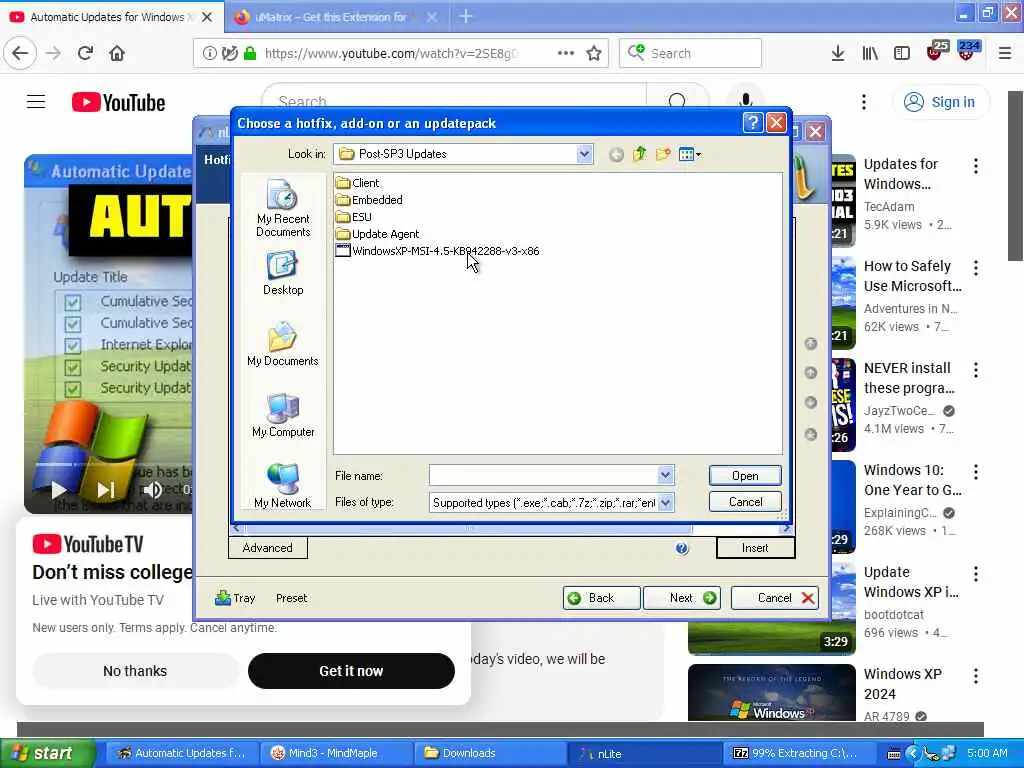Go up one folder level
The image size is (1024, 768).
(x=639, y=154)
